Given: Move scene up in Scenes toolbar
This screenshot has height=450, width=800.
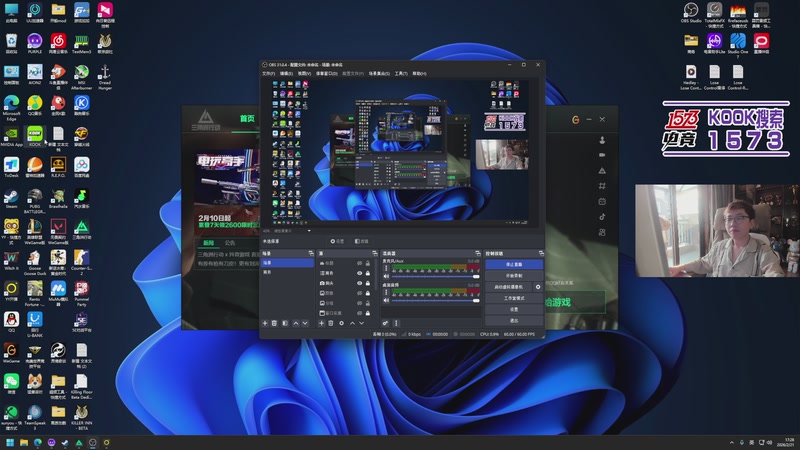Looking at the screenshot, I should tap(296, 323).
